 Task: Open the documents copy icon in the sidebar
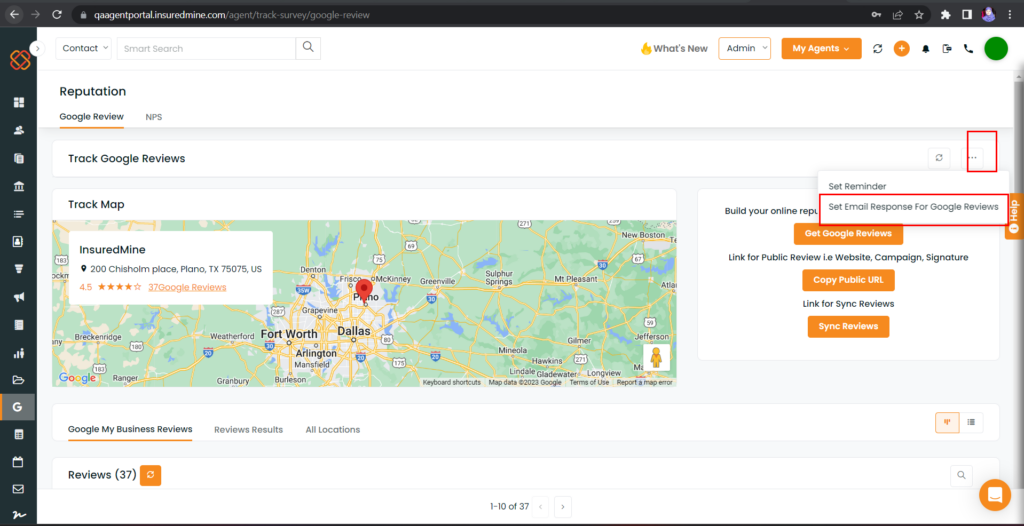tap(18, 158)
